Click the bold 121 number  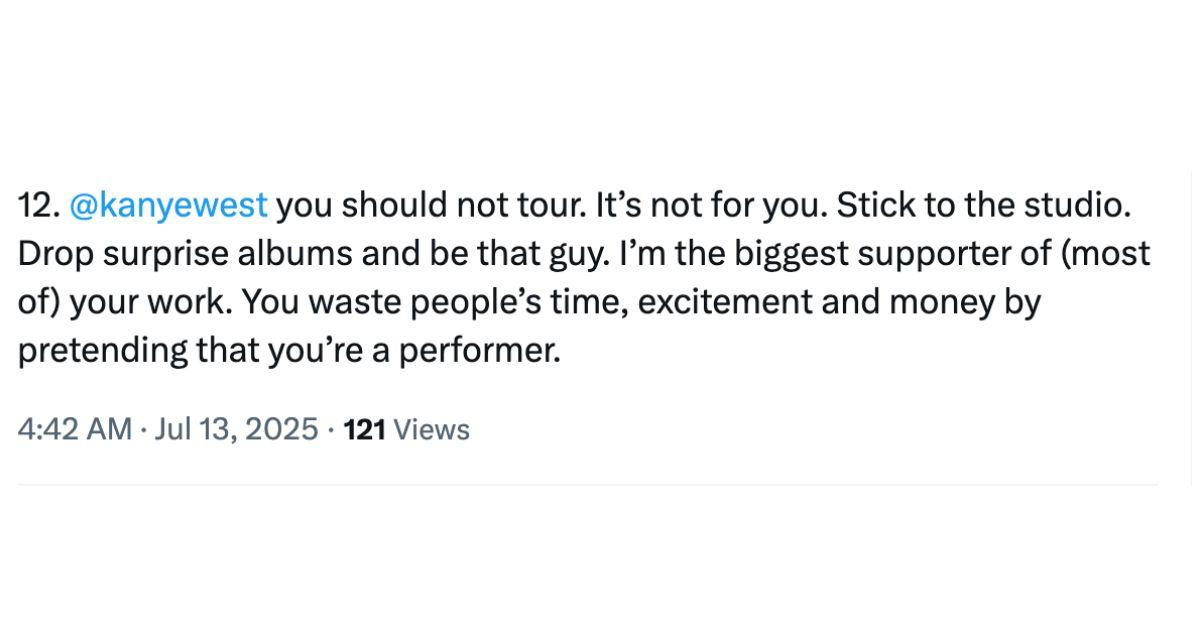pos(364,430)
